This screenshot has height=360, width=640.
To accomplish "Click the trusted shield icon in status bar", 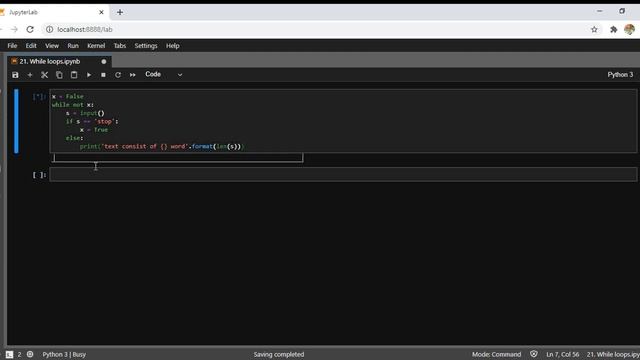I will point(533,354).
